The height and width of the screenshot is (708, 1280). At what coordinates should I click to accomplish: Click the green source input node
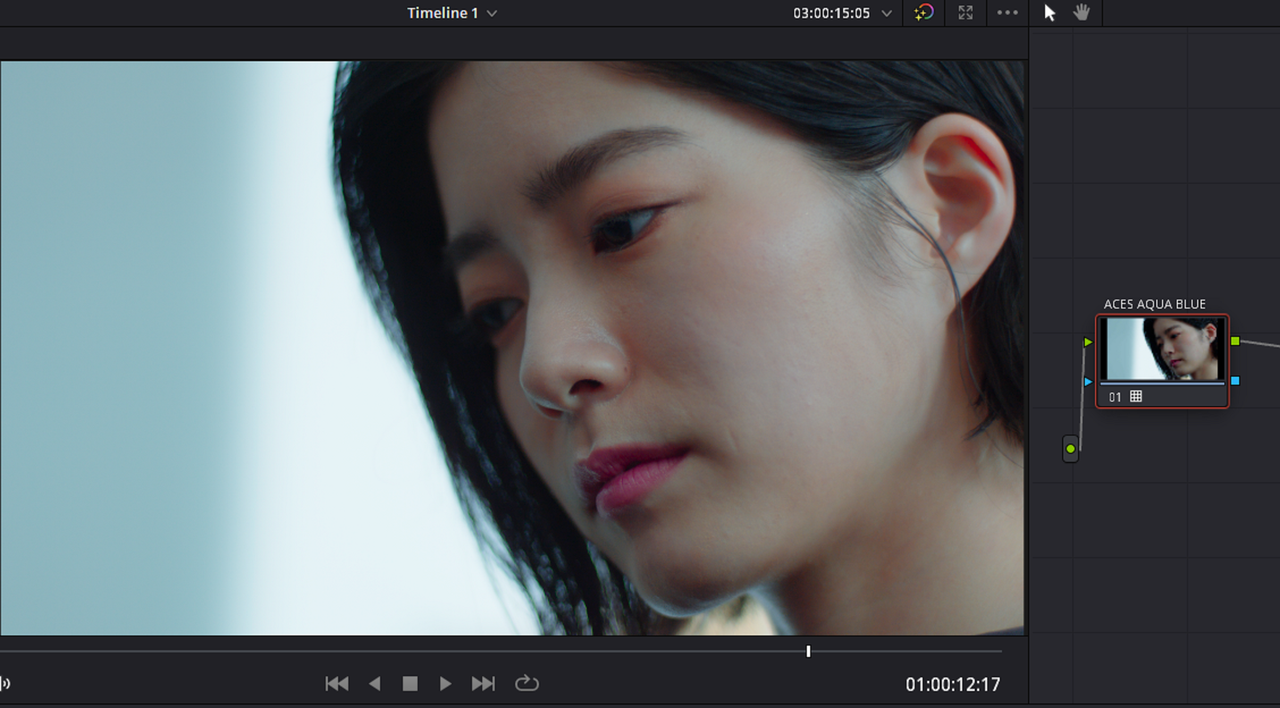click(x=1070, y=449)
